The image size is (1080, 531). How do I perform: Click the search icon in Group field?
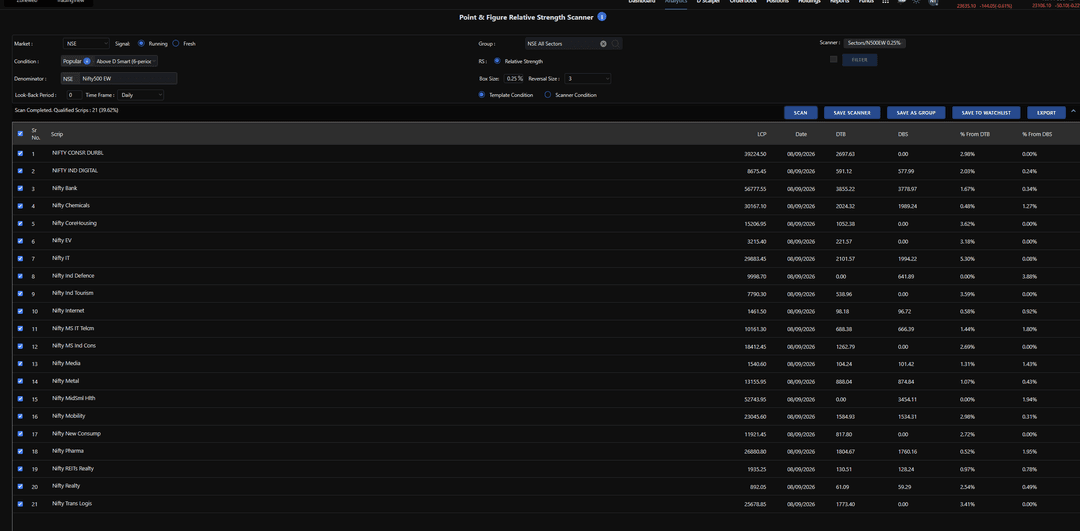pyautogui.click(x=615, y=43)
